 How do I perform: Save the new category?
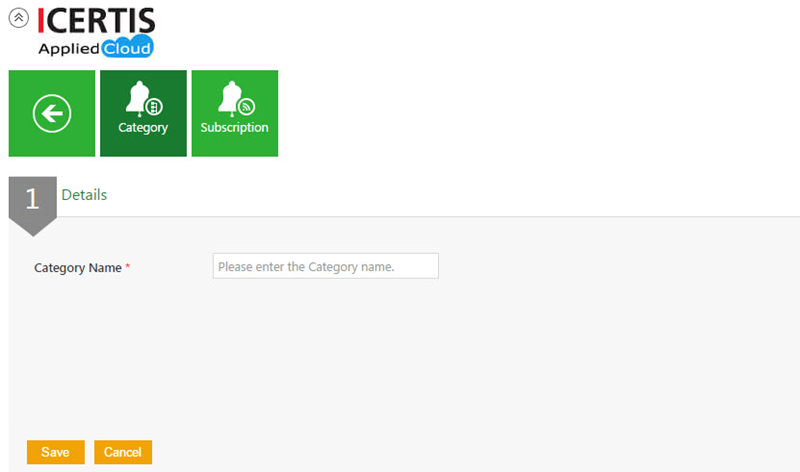(56, 452)
